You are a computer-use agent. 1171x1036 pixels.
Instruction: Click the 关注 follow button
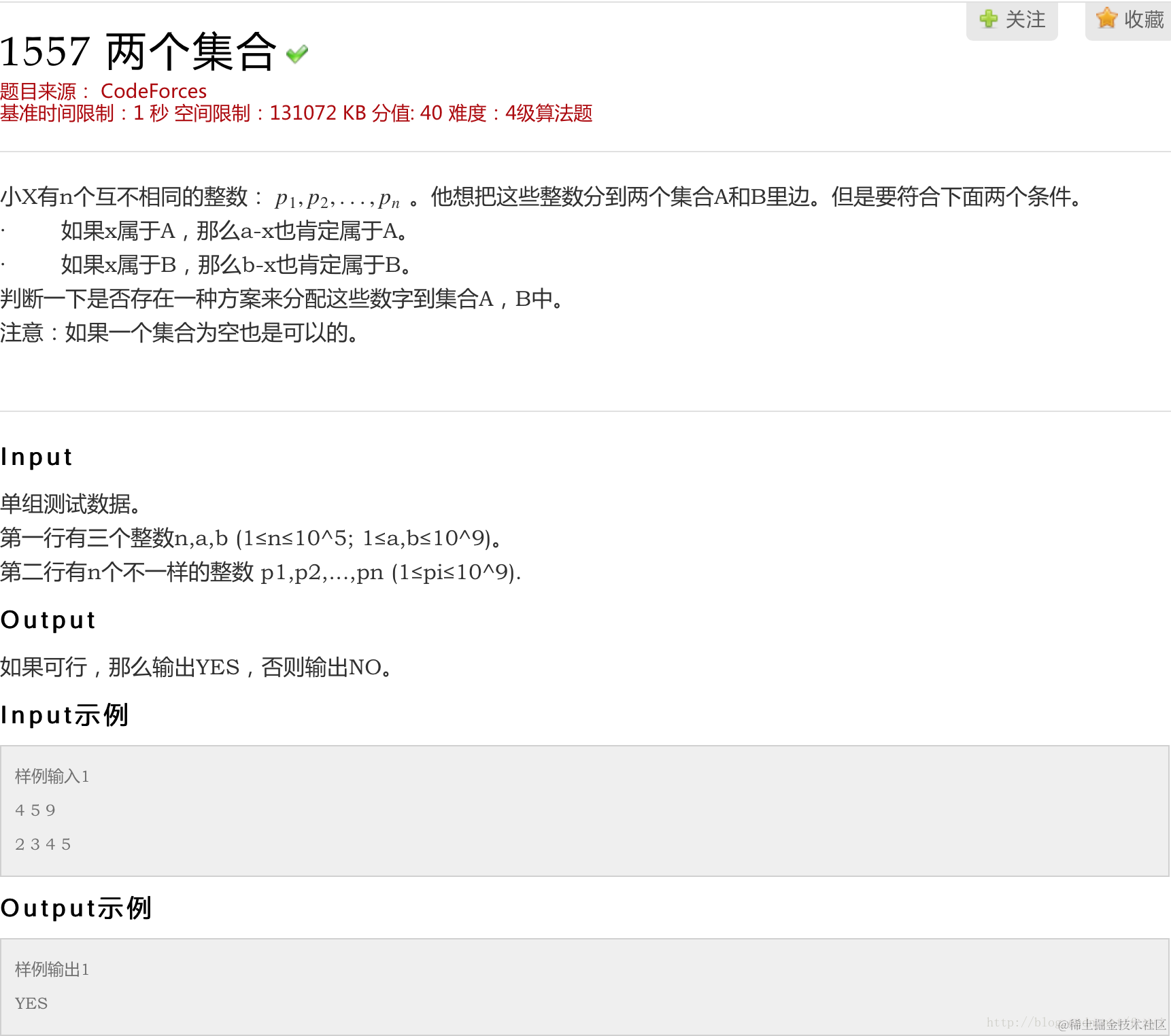(1012, 20)
